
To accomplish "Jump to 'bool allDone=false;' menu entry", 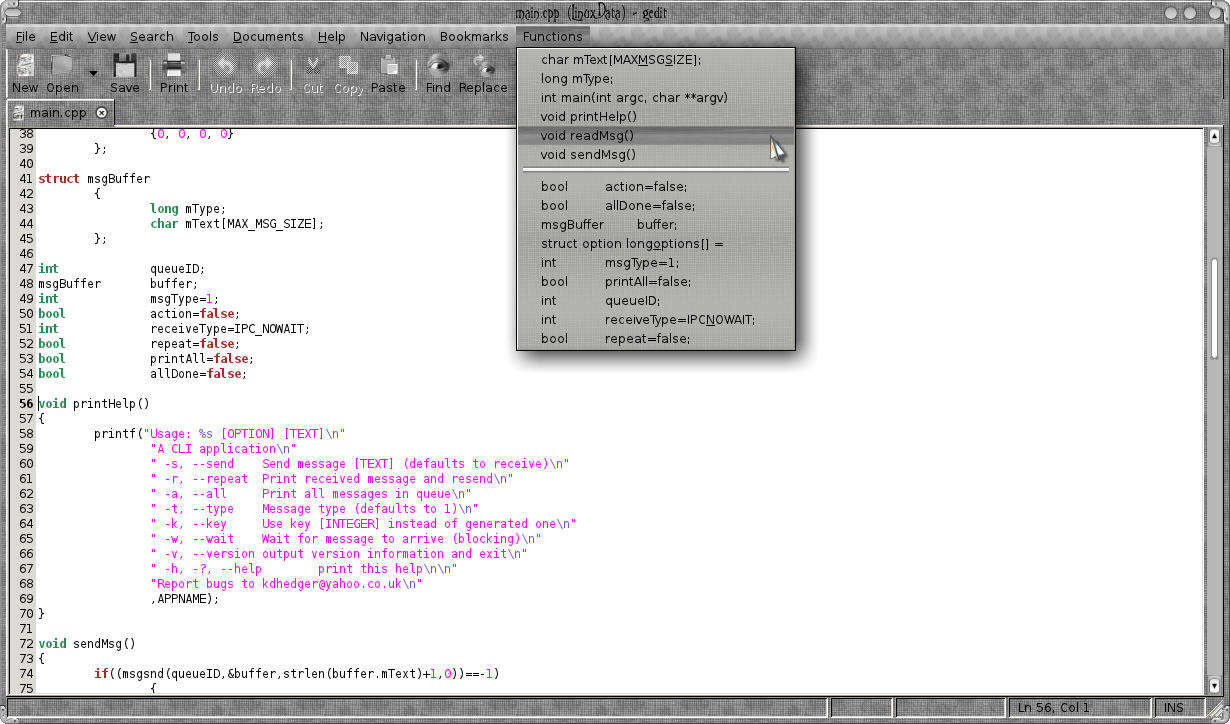I will [656, 206].
